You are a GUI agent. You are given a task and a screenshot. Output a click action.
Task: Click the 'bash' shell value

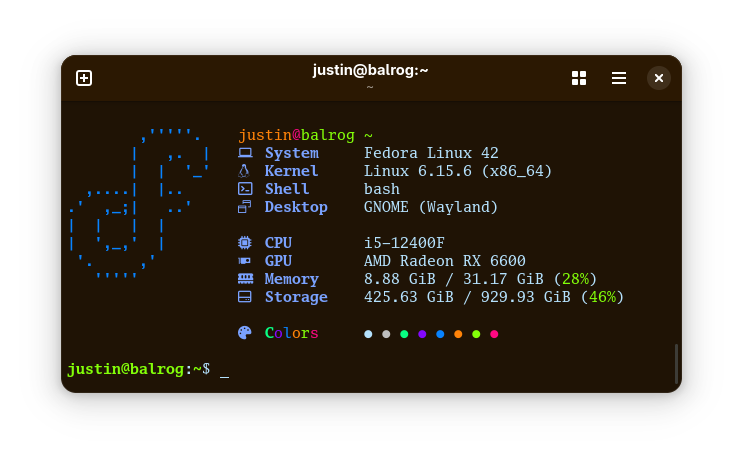tap(382, 189)
